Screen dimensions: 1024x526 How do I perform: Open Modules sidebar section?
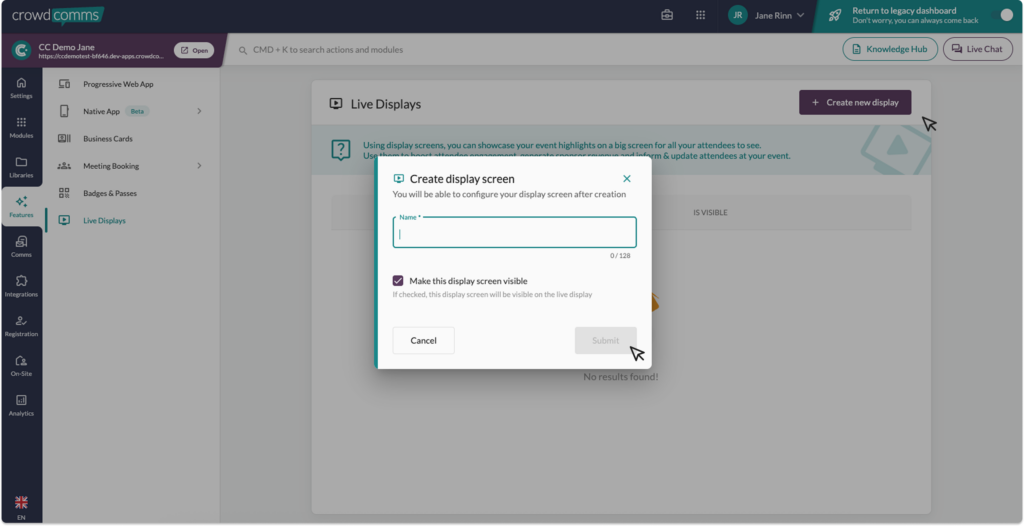[21, 128]
